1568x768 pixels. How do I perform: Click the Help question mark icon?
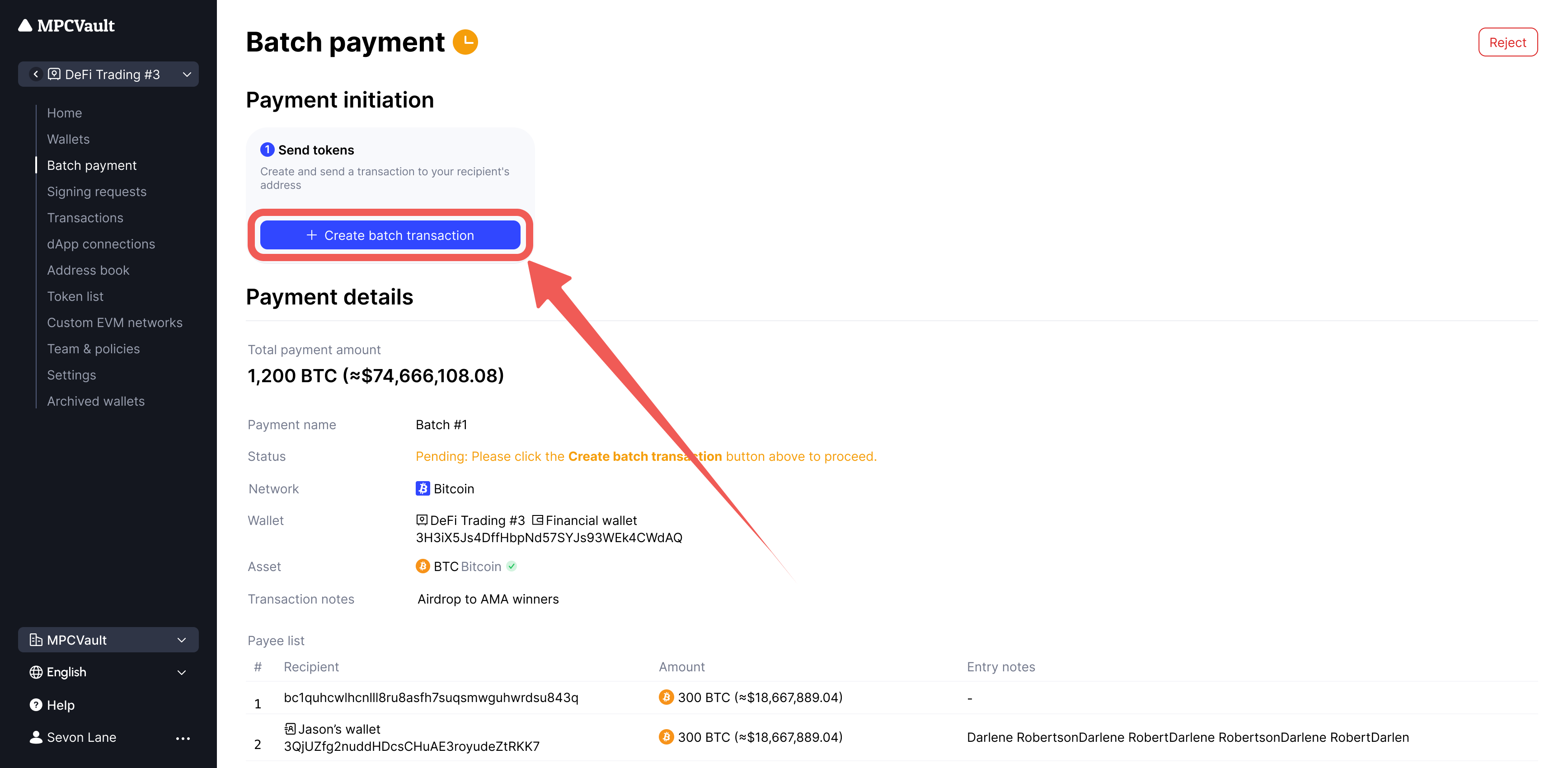point(36,705)
